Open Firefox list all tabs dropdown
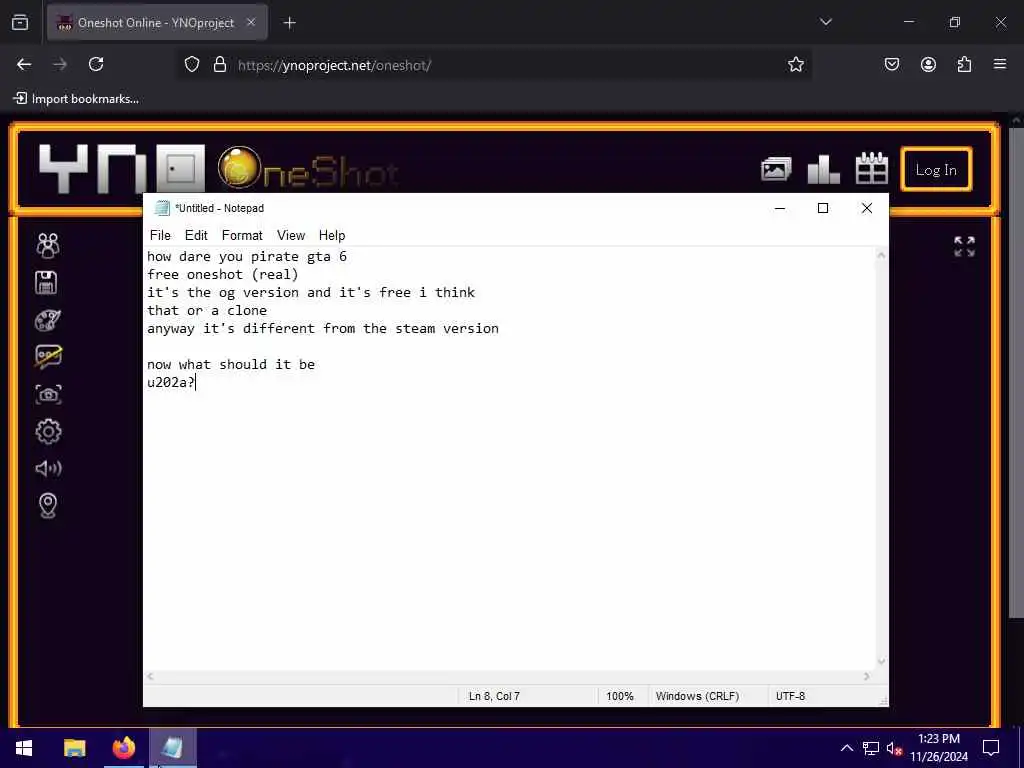The image size is (1024, 768). 825,22
